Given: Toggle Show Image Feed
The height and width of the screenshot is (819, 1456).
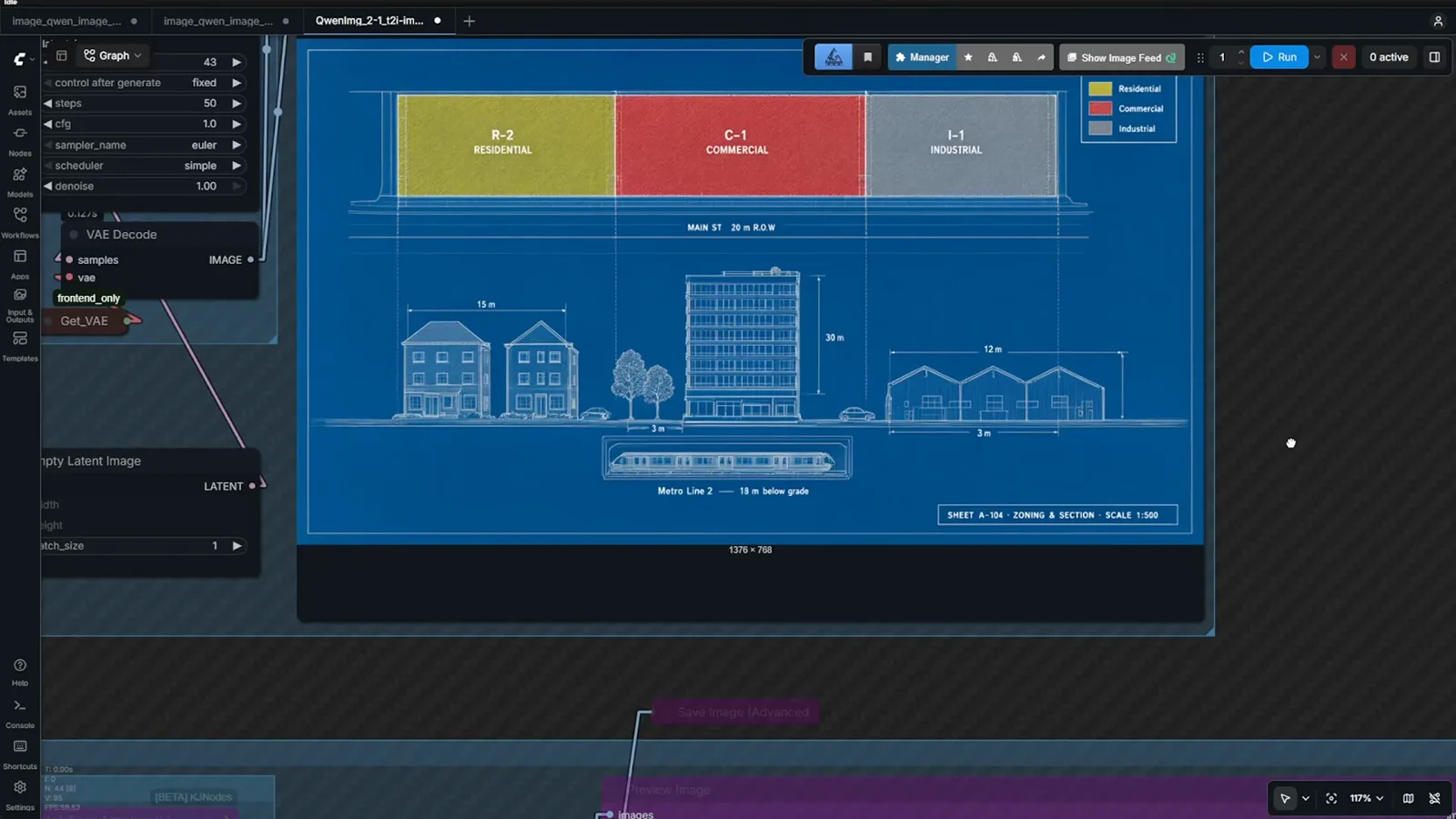Looking at the screenshot, I should pos(1121,57).
